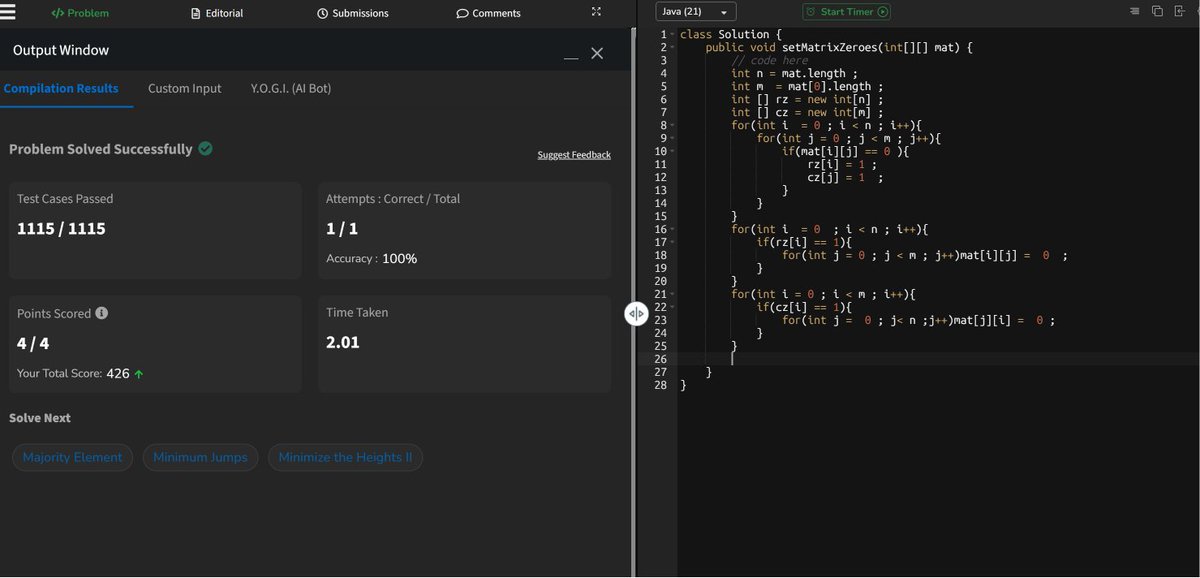Click the exit editor icon
This screenshot has width=1200, height=578.
click(1179, 11)
